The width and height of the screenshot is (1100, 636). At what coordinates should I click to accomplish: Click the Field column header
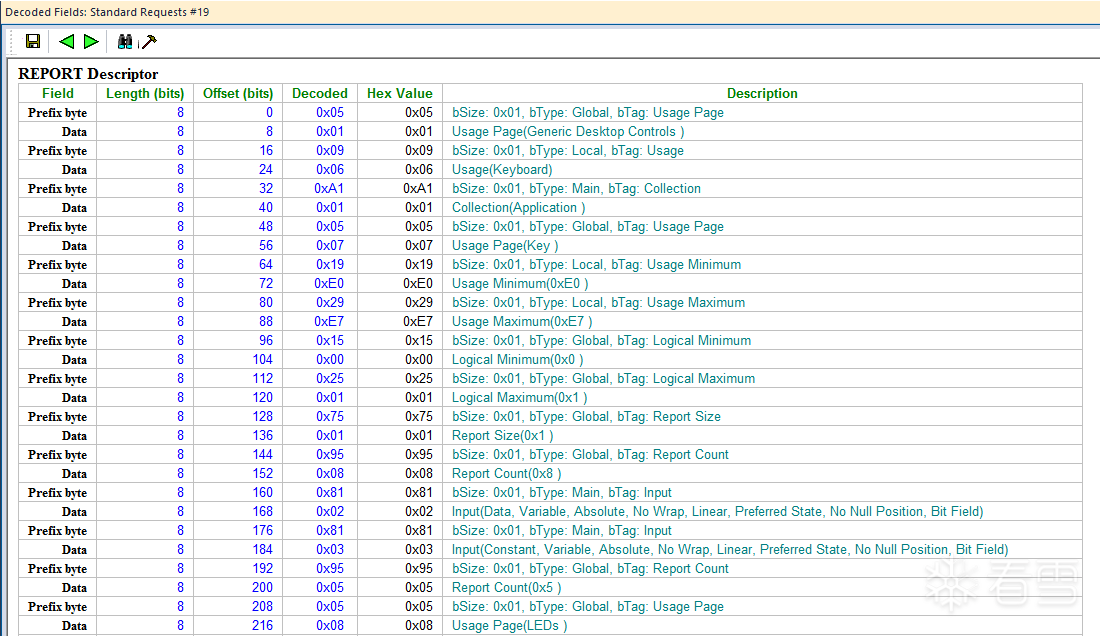point(58,93)
